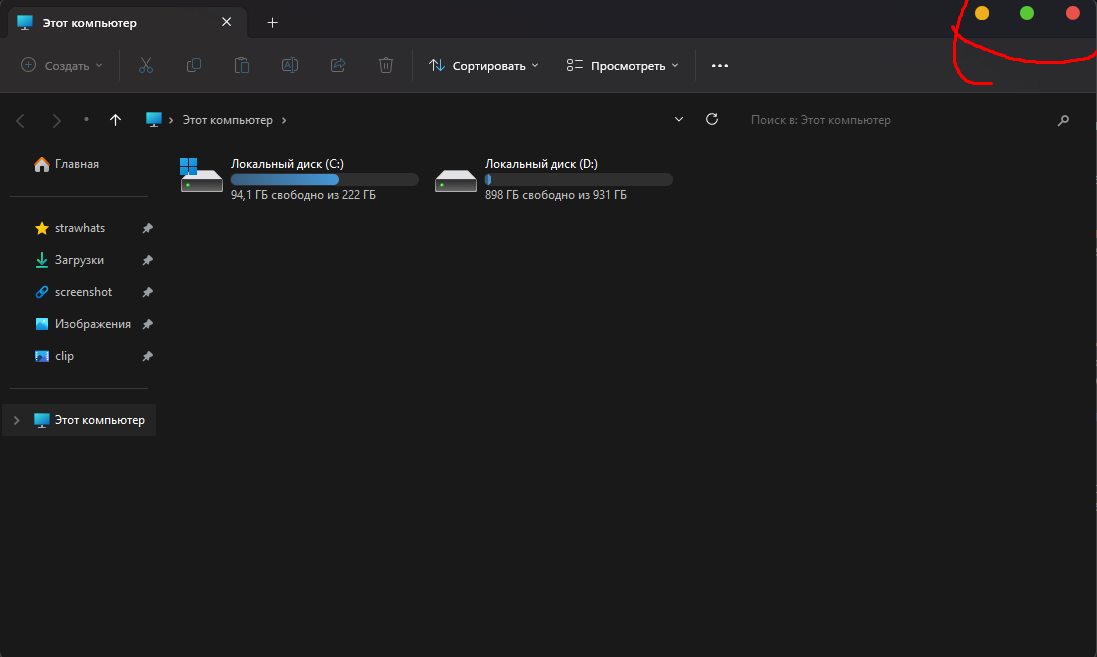The image size is (1097, 657).
Task: Click the Back navigation arrow
Action: [20, 120]
